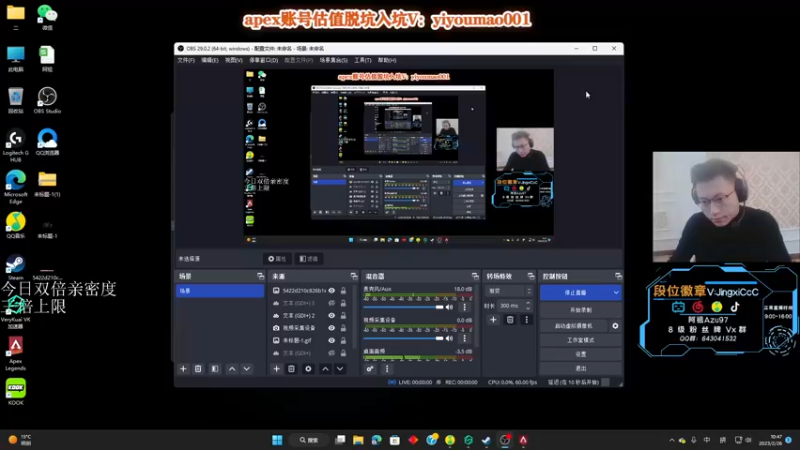Open the 文件(F) menu in OBS

coord(186,60)
